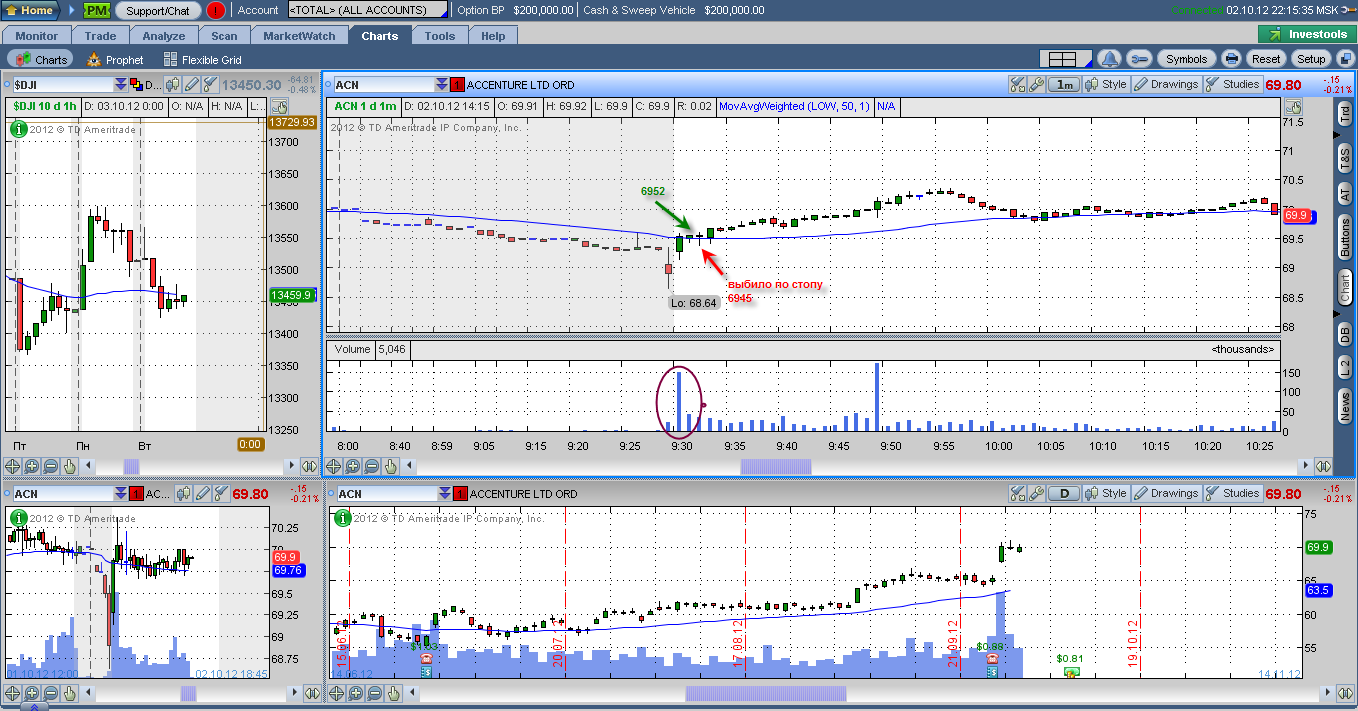This screenshot has width=1358, height=711.
Task: Select the Flexible Grid view
Action: (x=203, y=60)
